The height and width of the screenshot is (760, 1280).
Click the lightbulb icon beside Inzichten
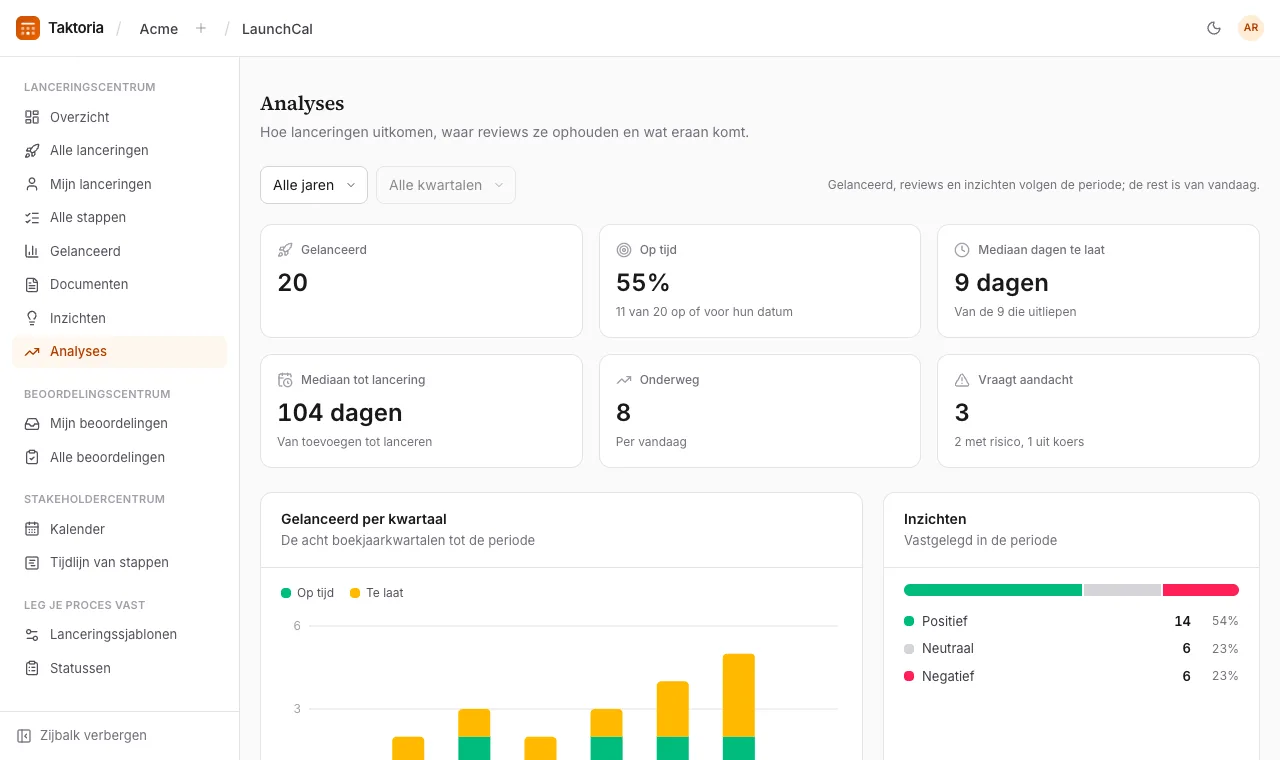[32, 318]
